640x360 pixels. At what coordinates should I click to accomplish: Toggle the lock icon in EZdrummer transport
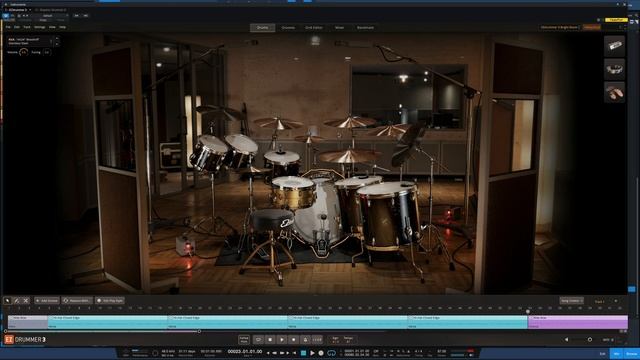coord(305,339)
